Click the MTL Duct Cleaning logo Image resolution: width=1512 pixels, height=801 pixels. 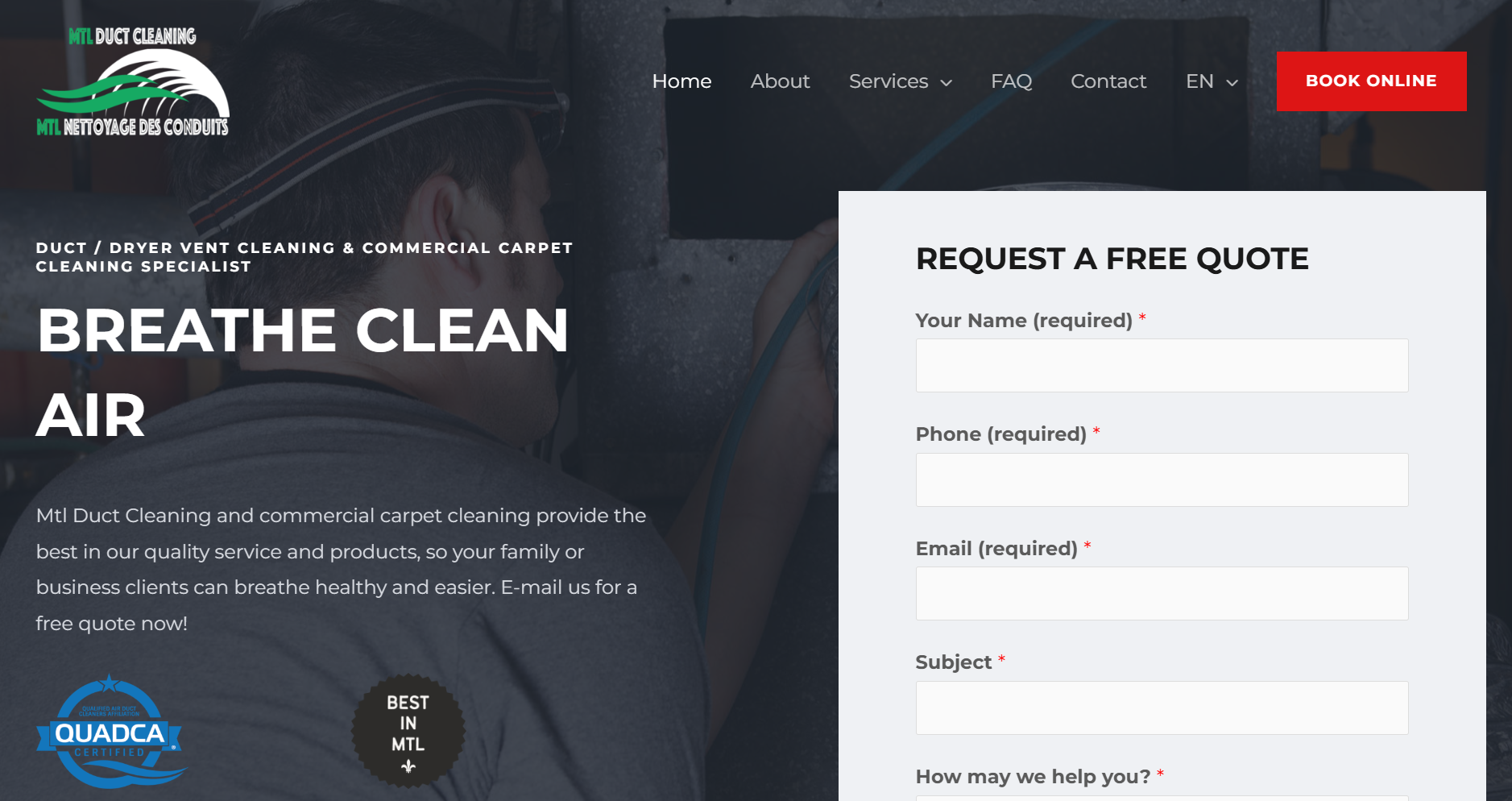click(x=133, y=81)
